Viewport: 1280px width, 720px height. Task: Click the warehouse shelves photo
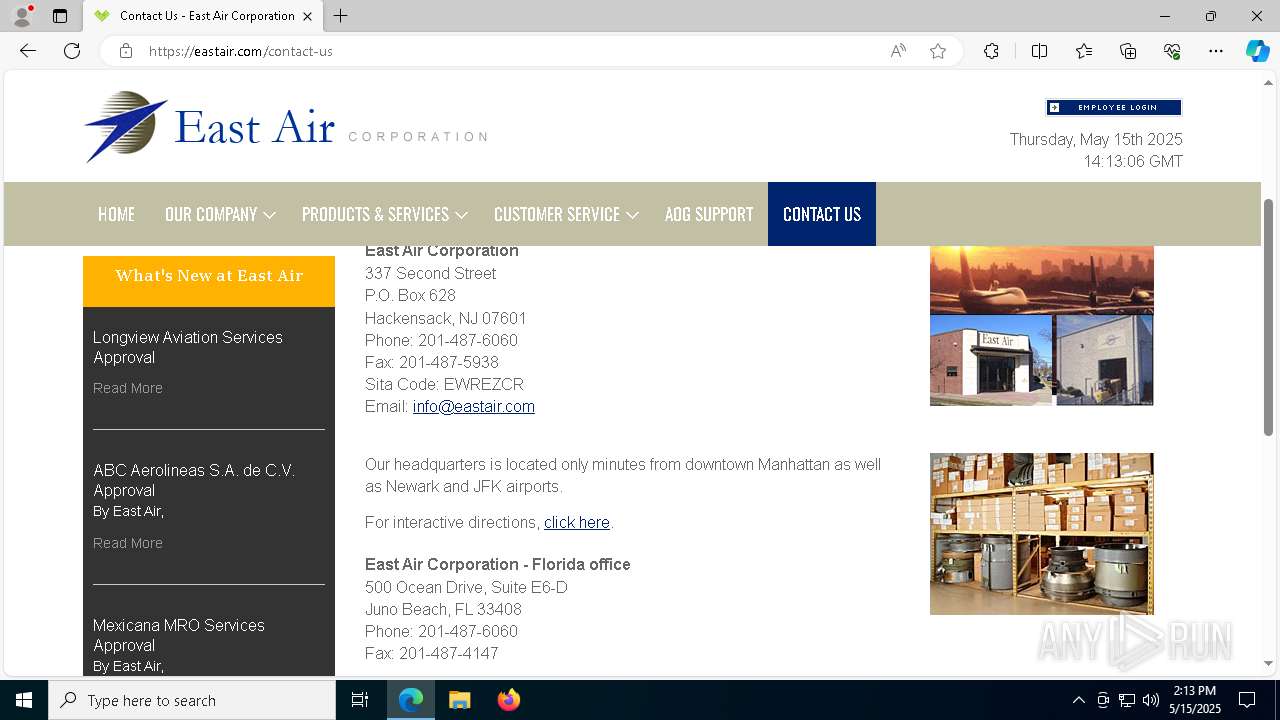(x=1041, y=534)
